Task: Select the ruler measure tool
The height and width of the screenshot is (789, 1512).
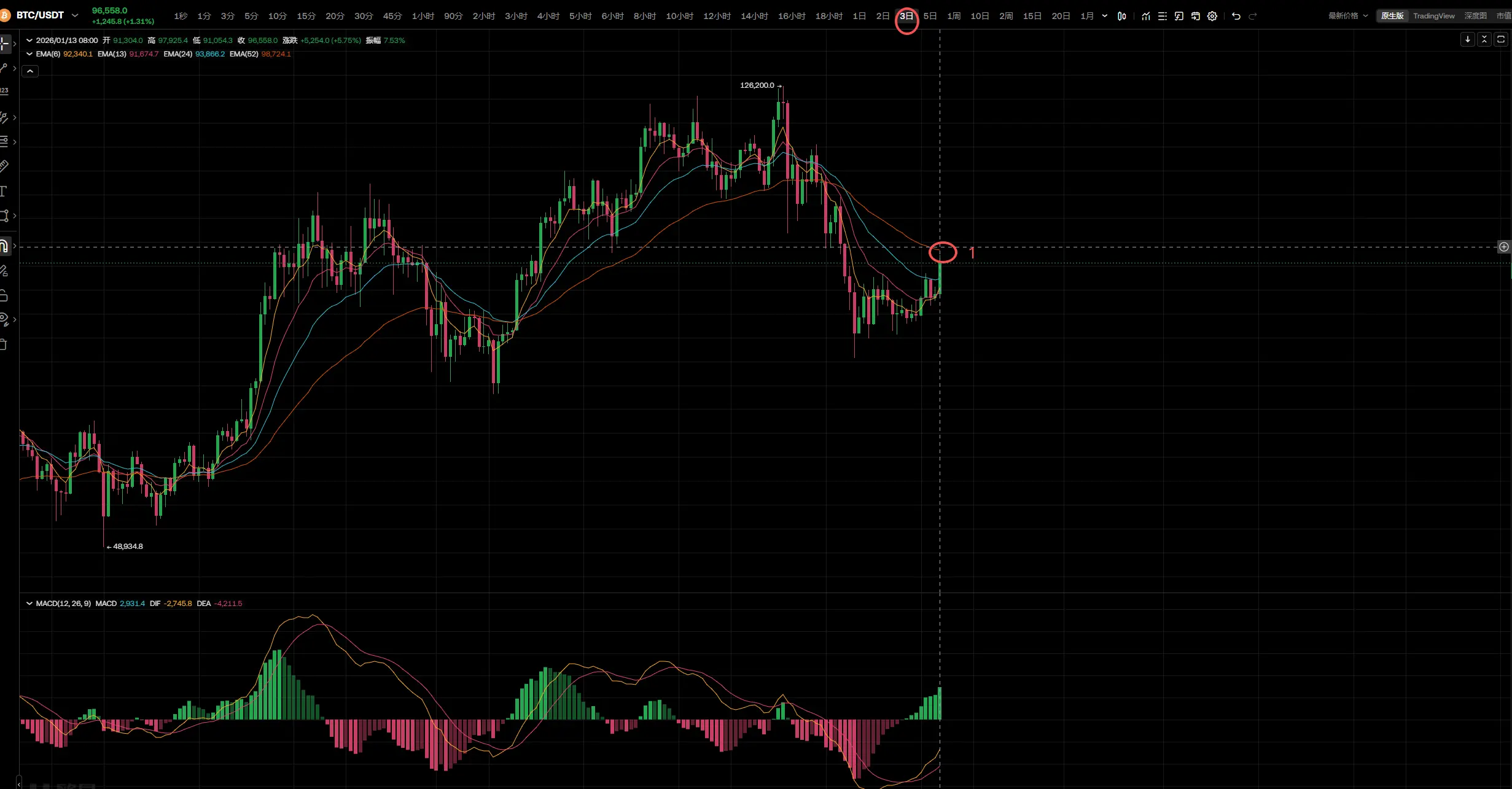Action: point(4,166)
